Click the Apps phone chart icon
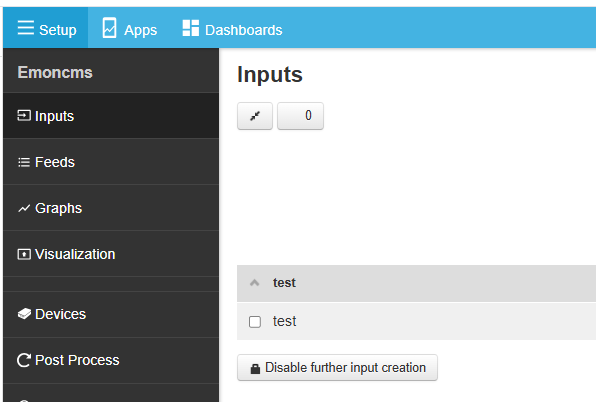Image resolution: width=596 pixels, height=402 pixels. coord(109,28)
